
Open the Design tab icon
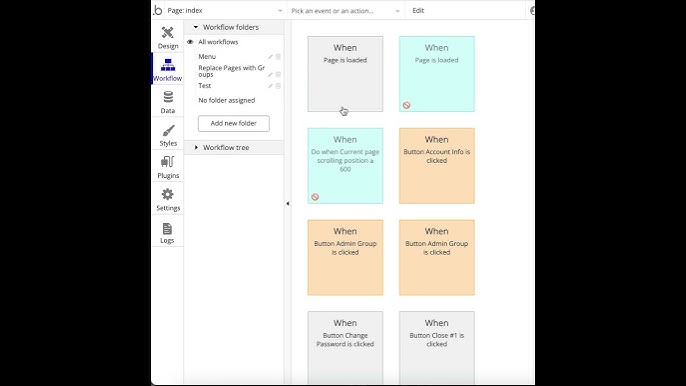coord(168,33)
